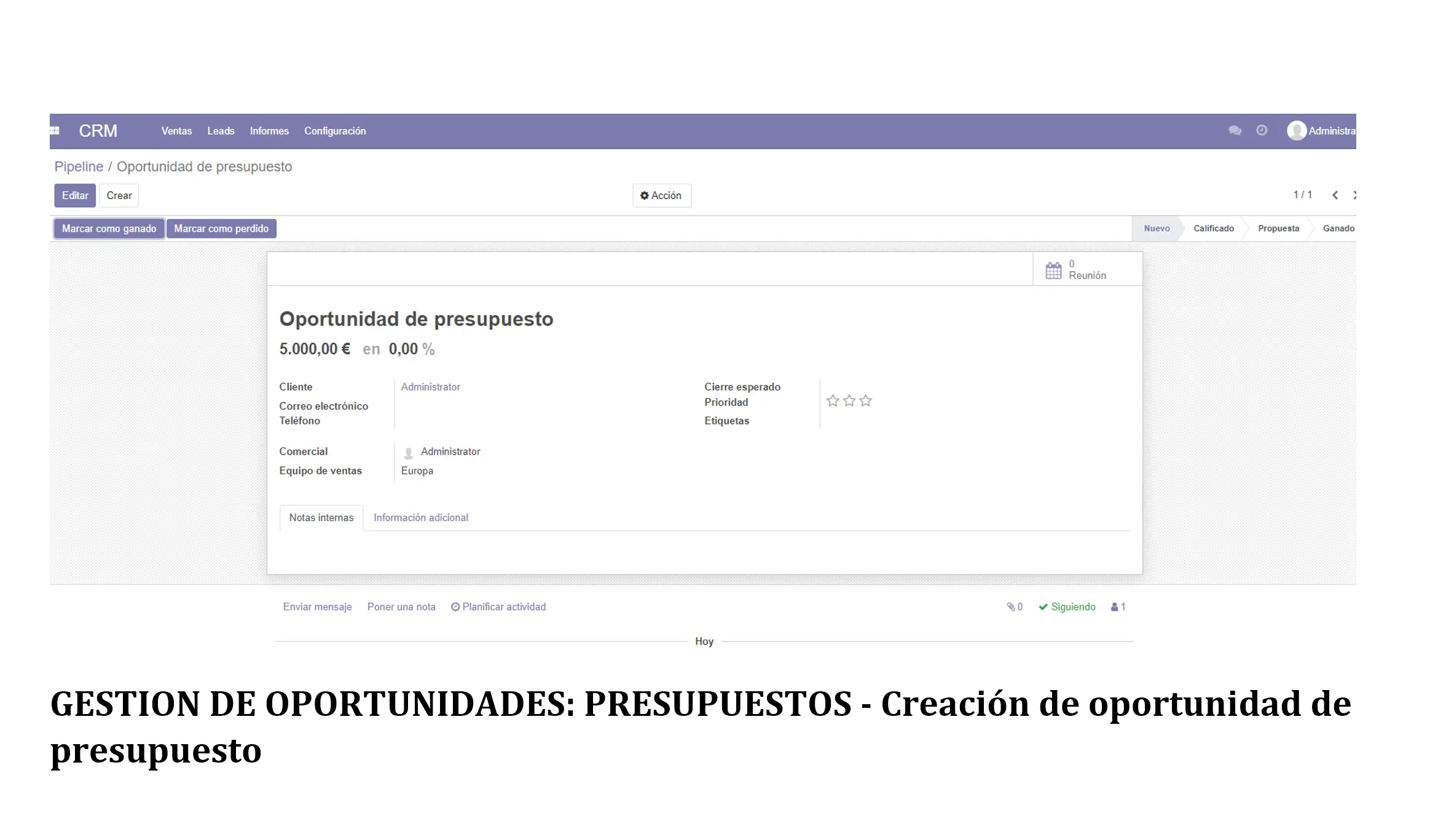This screenshot has width=1454, height=840.
Task: Click the Marcar como perdido button
Action: pyautogui.click(x=221, y=228)
